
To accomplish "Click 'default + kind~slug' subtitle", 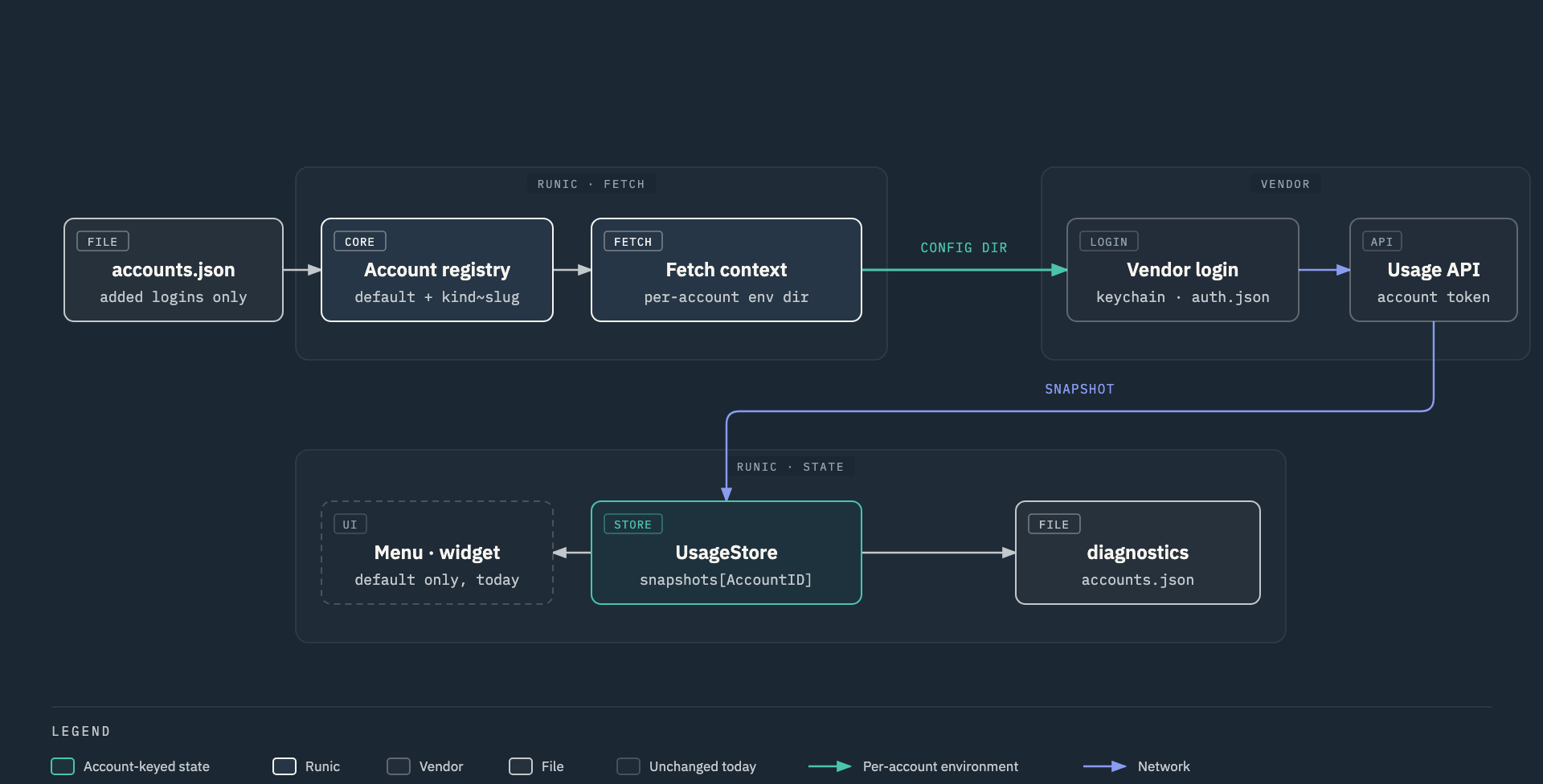I will (x=437, y=297).
